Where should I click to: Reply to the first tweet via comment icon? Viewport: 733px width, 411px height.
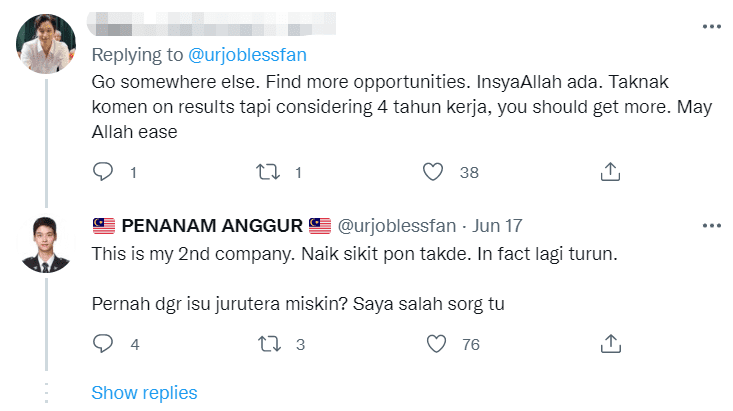click(103, 172)
